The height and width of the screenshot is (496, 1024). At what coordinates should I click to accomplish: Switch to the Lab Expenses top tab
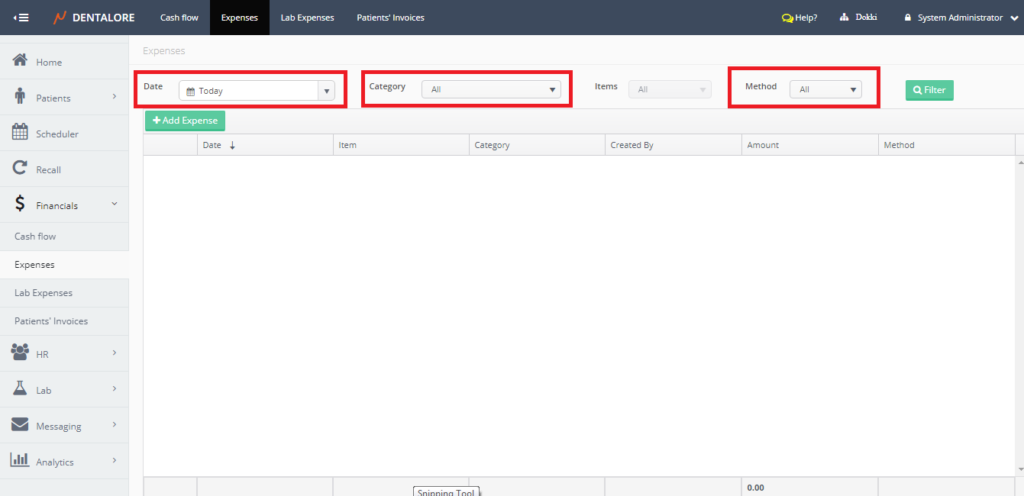pyautogui.click(x=307, y=18)
